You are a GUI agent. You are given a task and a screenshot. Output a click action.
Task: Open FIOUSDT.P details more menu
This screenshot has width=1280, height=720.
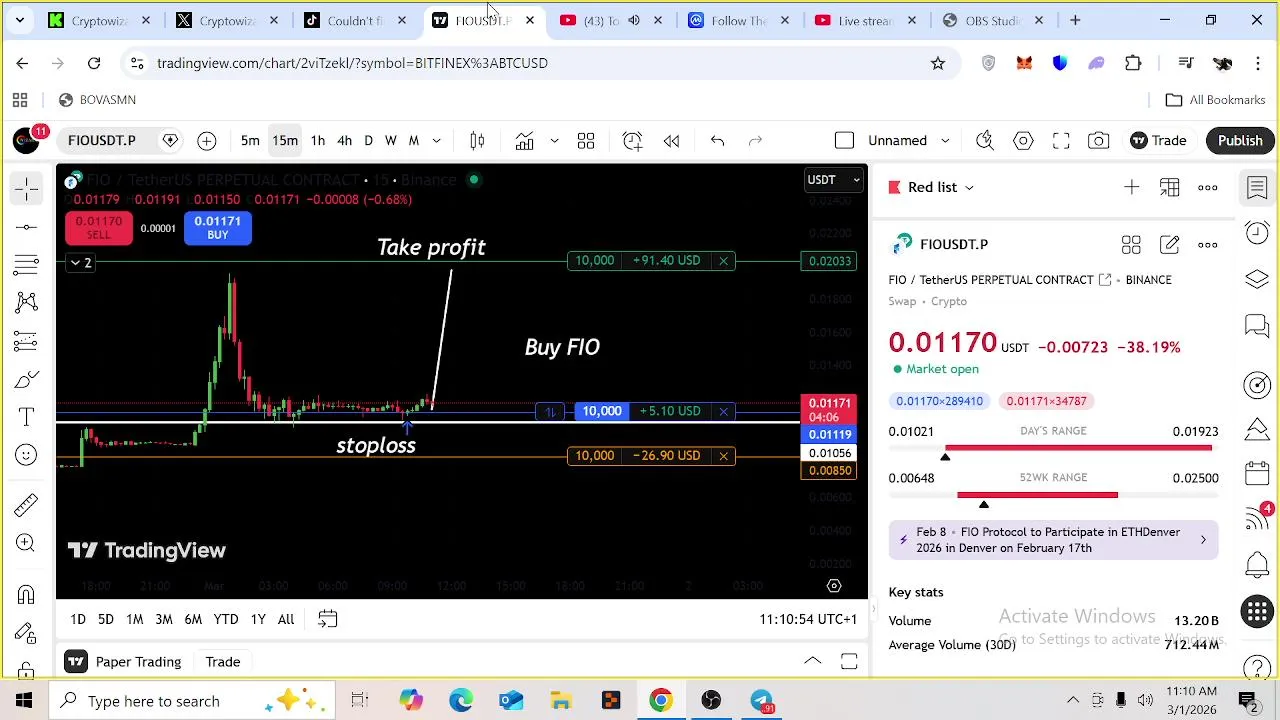coord(1208,245)
